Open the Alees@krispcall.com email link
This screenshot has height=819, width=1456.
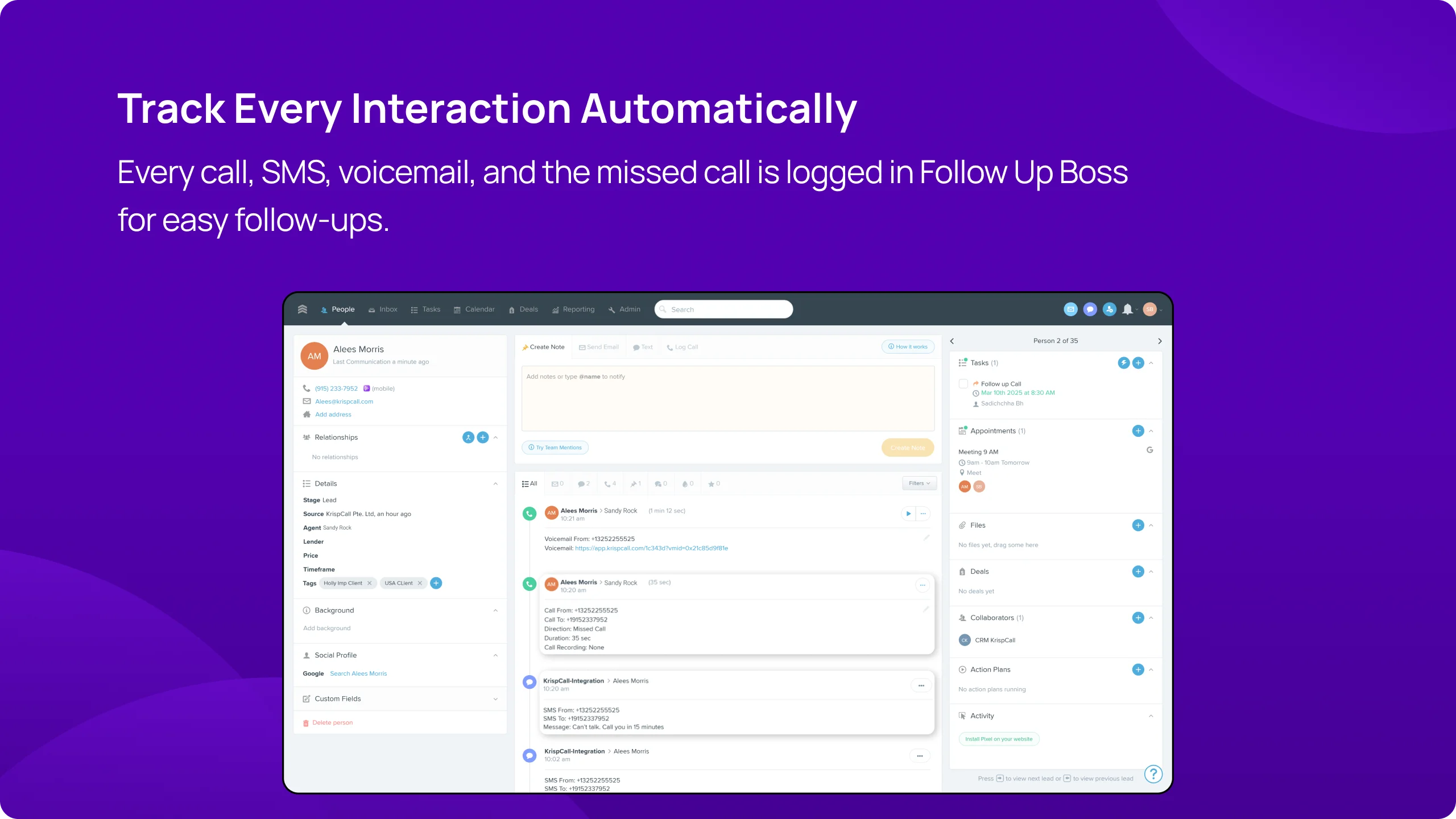344,402
